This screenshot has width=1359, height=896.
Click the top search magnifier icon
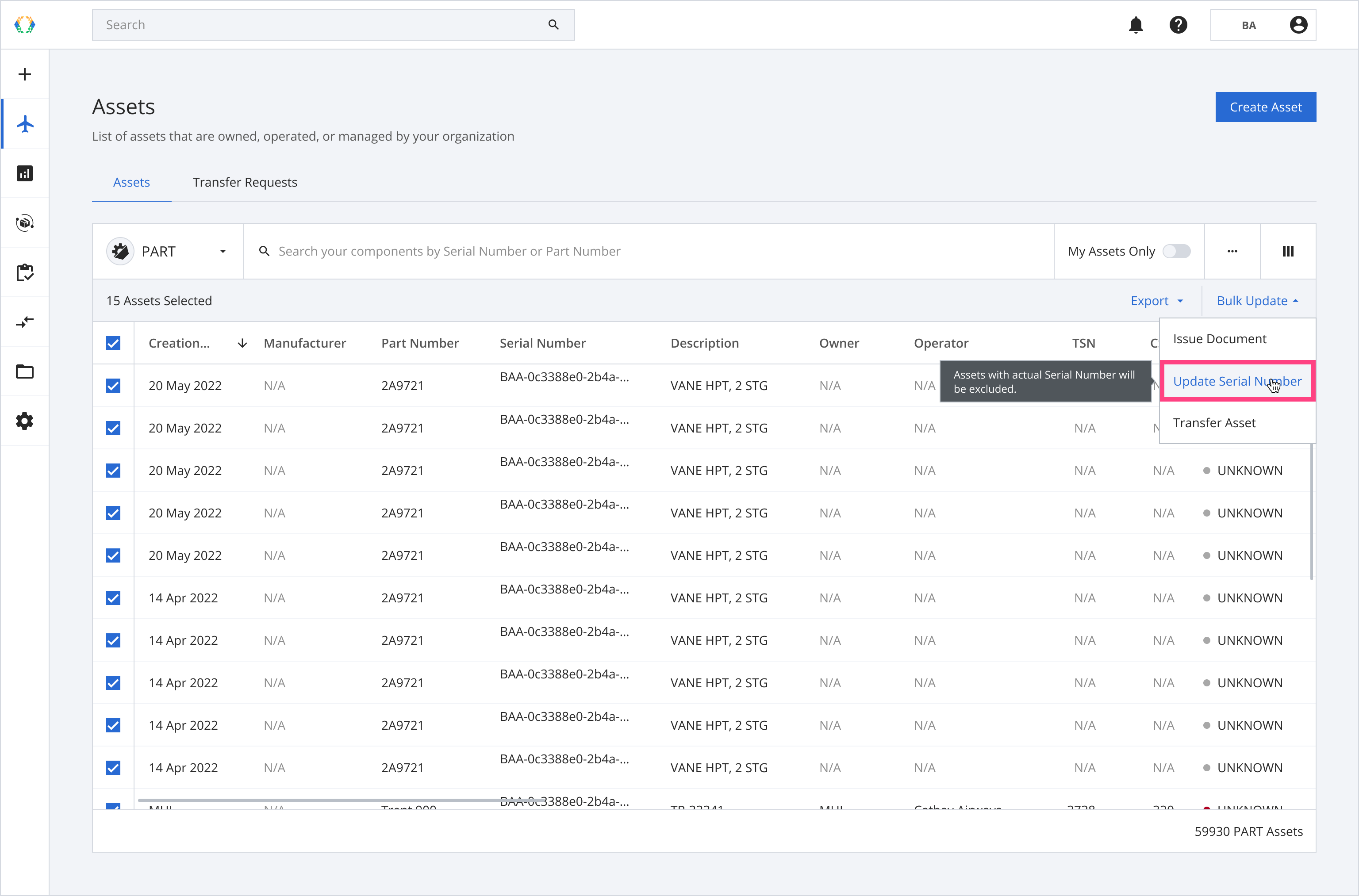[x=553, y=25]
